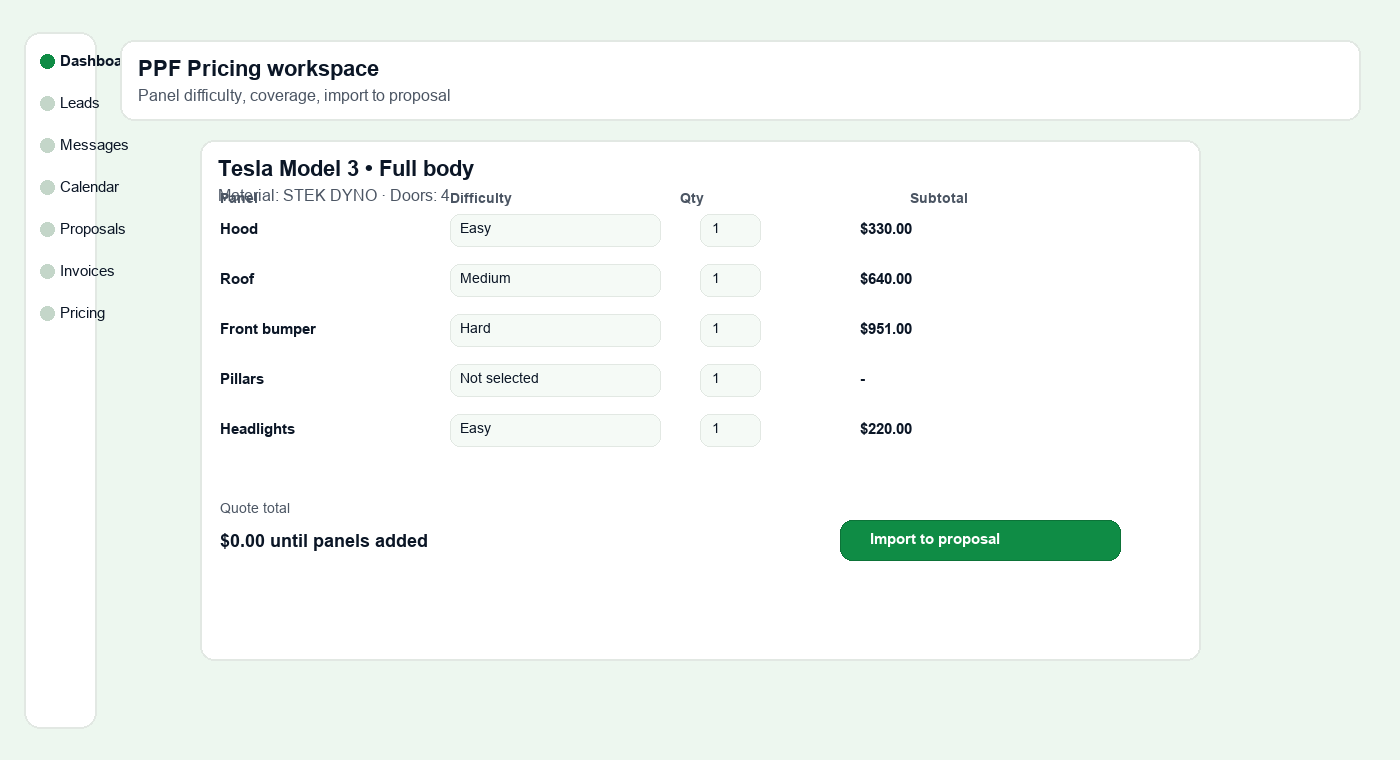This screenshot has height=760, width=1400.
Task: Click the status dot next to Invoices
Action: (x=48, y=271)
